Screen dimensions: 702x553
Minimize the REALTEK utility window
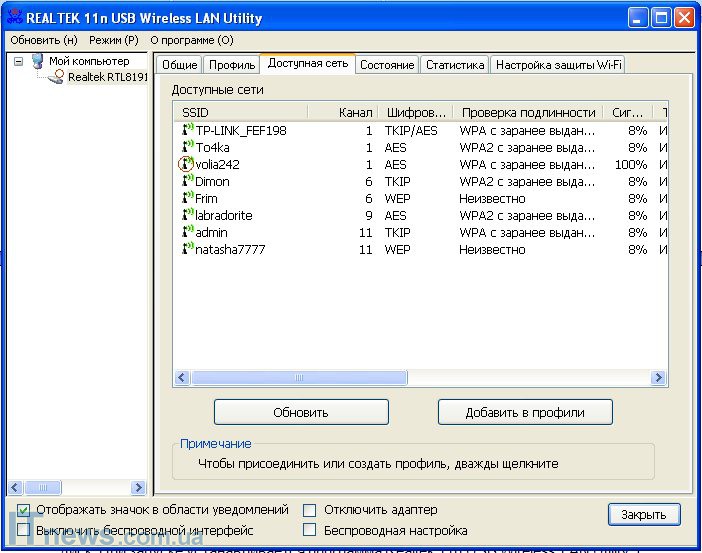point(638,18)
